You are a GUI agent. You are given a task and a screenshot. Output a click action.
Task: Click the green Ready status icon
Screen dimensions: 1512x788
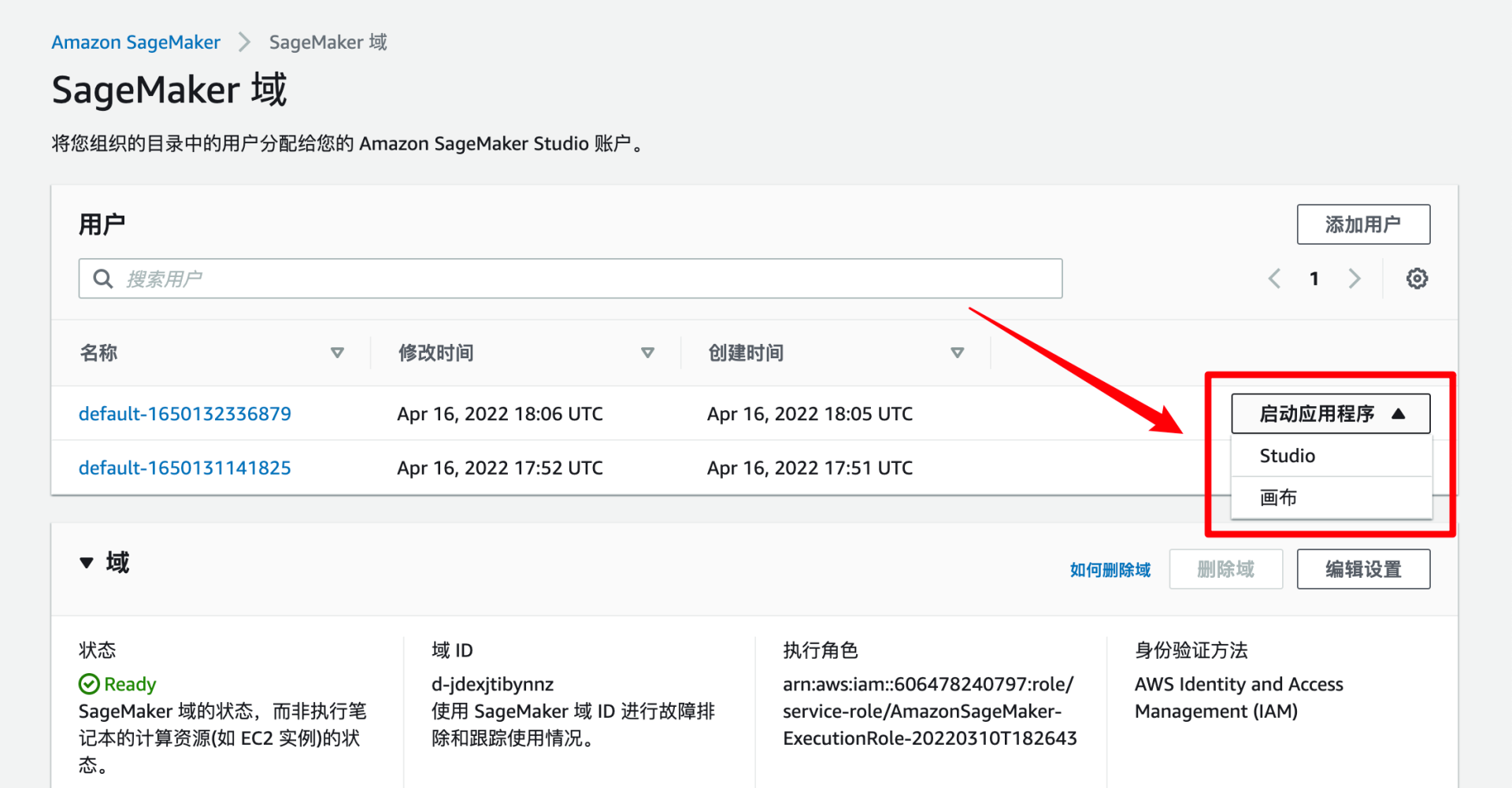[x=89, y=684]
